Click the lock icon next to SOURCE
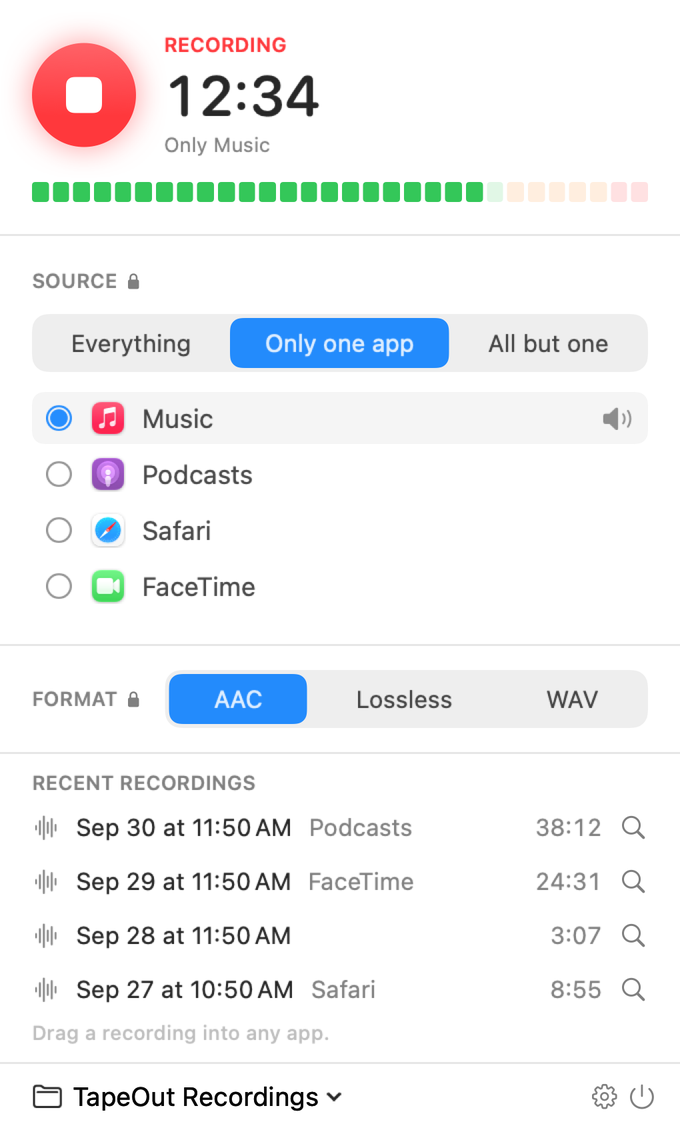The width and height of the screenshot is (680, 1128). coord(133,281)
